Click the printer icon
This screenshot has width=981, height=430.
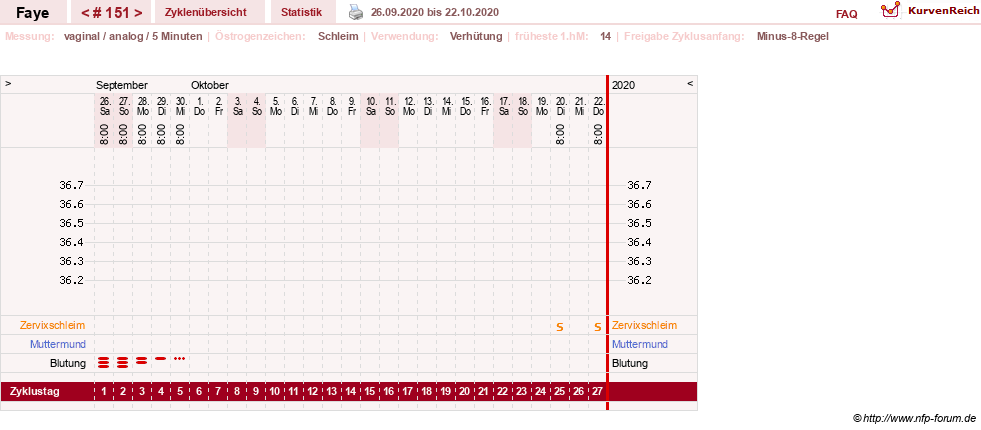pyautogui.click(x=355, y=12)
